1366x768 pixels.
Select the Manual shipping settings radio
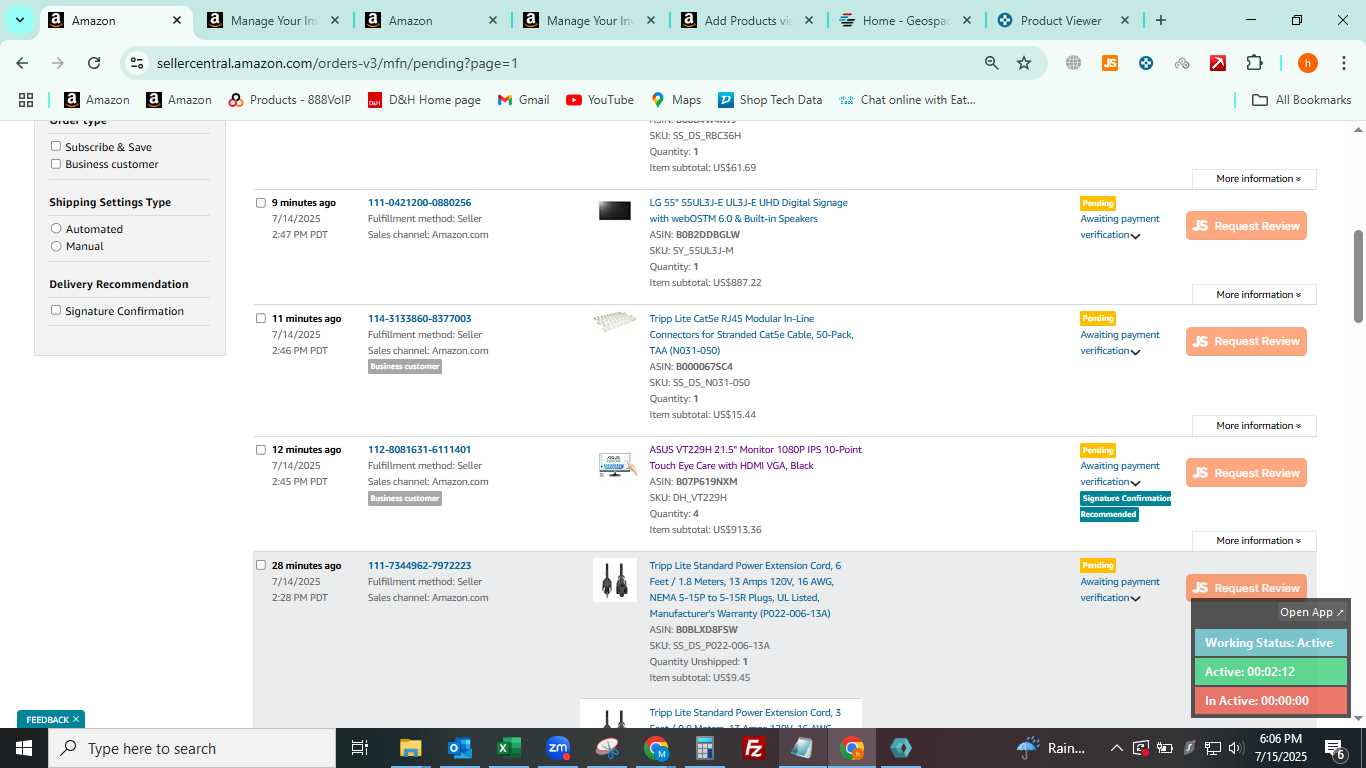click(x=56, y=246)
